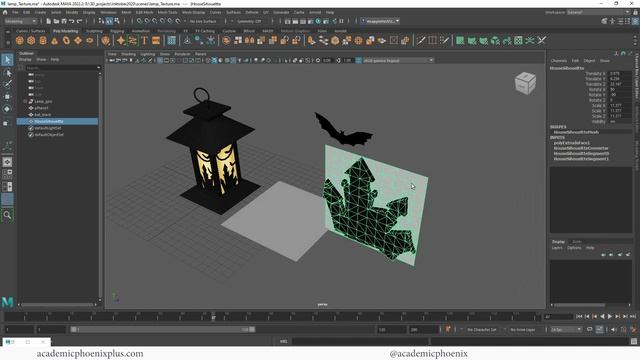Viewport: 640px width, 360px height.
Task: Open the Channels menu in Channel Box
Action: pos(559,60)
